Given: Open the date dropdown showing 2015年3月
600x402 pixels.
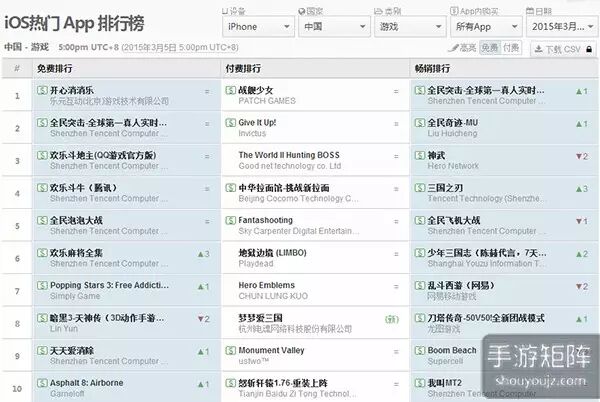Looking at the screenshot, I should [562, 27].
